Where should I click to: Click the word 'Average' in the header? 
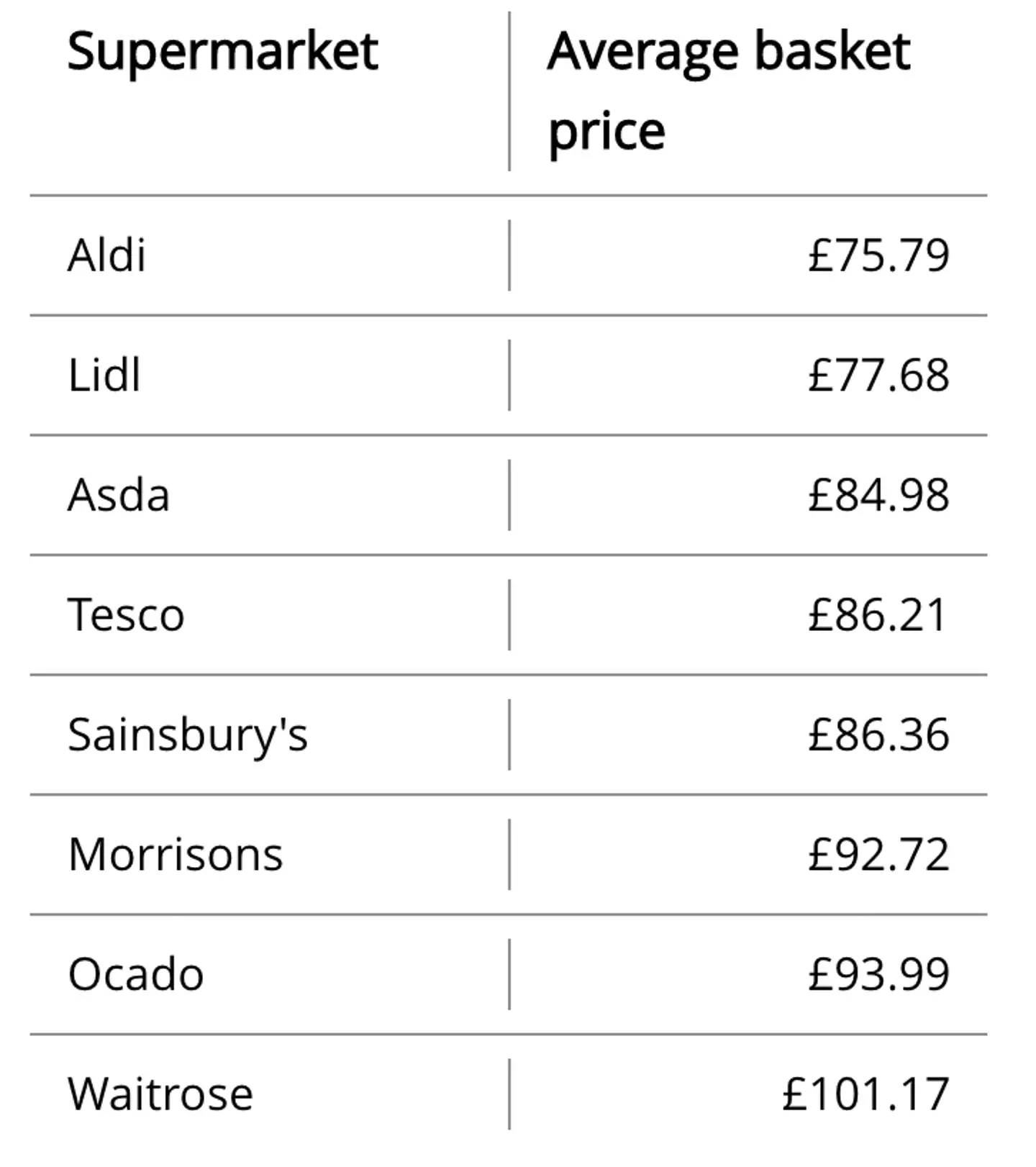pos(642,52)
